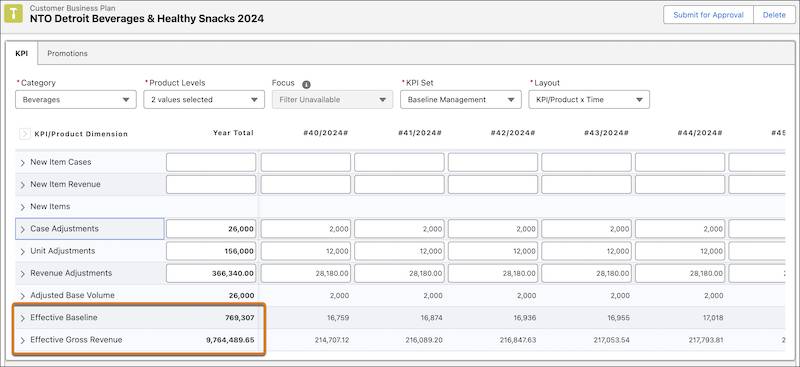Image resolution: width=800 pixels, height=367 pixels.
Task: Click New Item Cases week #44/2024# field
Action: pyautogui.click(x=680, y=162)
